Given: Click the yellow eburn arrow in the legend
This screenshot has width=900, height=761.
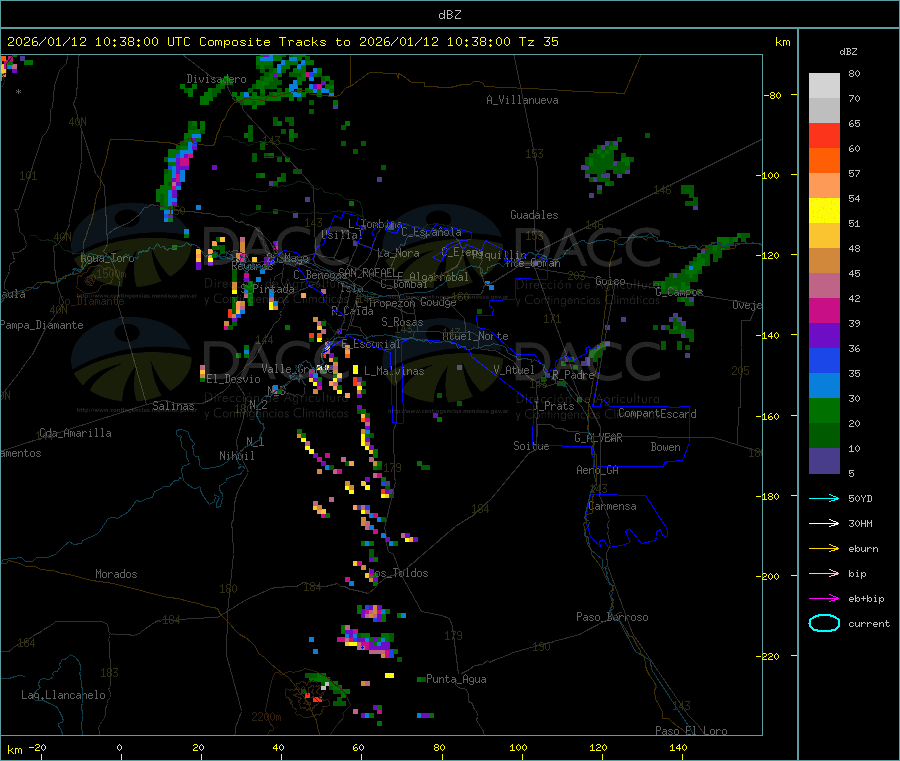Looking at the screenshot, I should [x=824, y=548].
